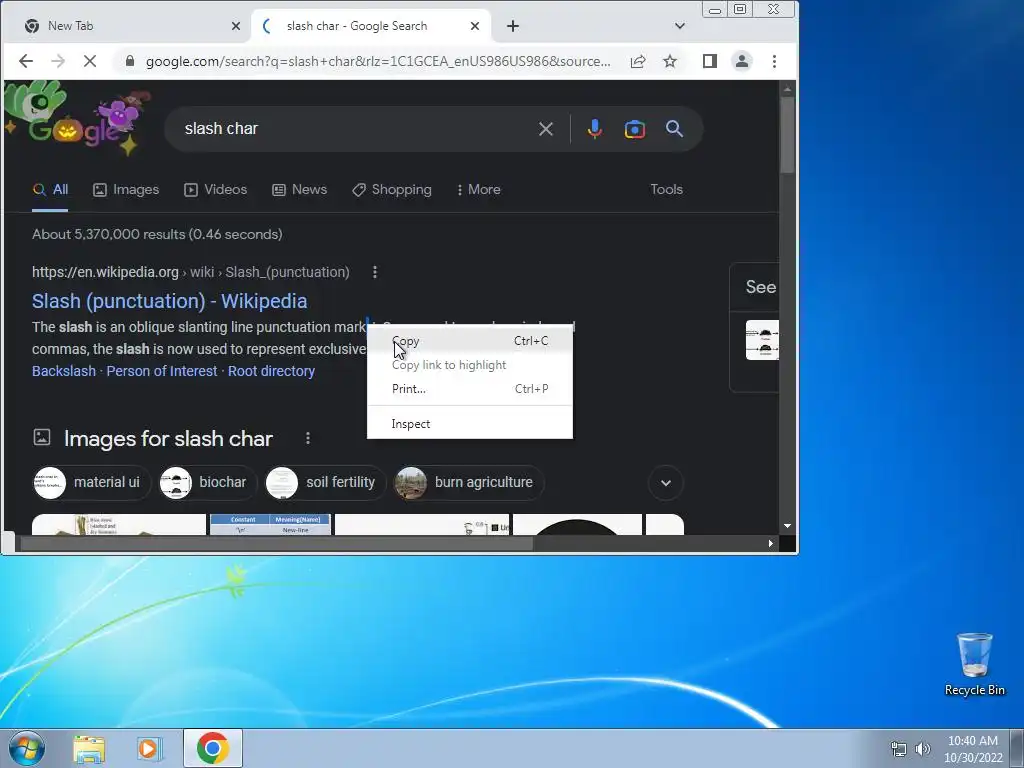The width and height of the screenshot is (1024, 768).
Task: Stop loading the page with X button
Action: pos(90,61)
